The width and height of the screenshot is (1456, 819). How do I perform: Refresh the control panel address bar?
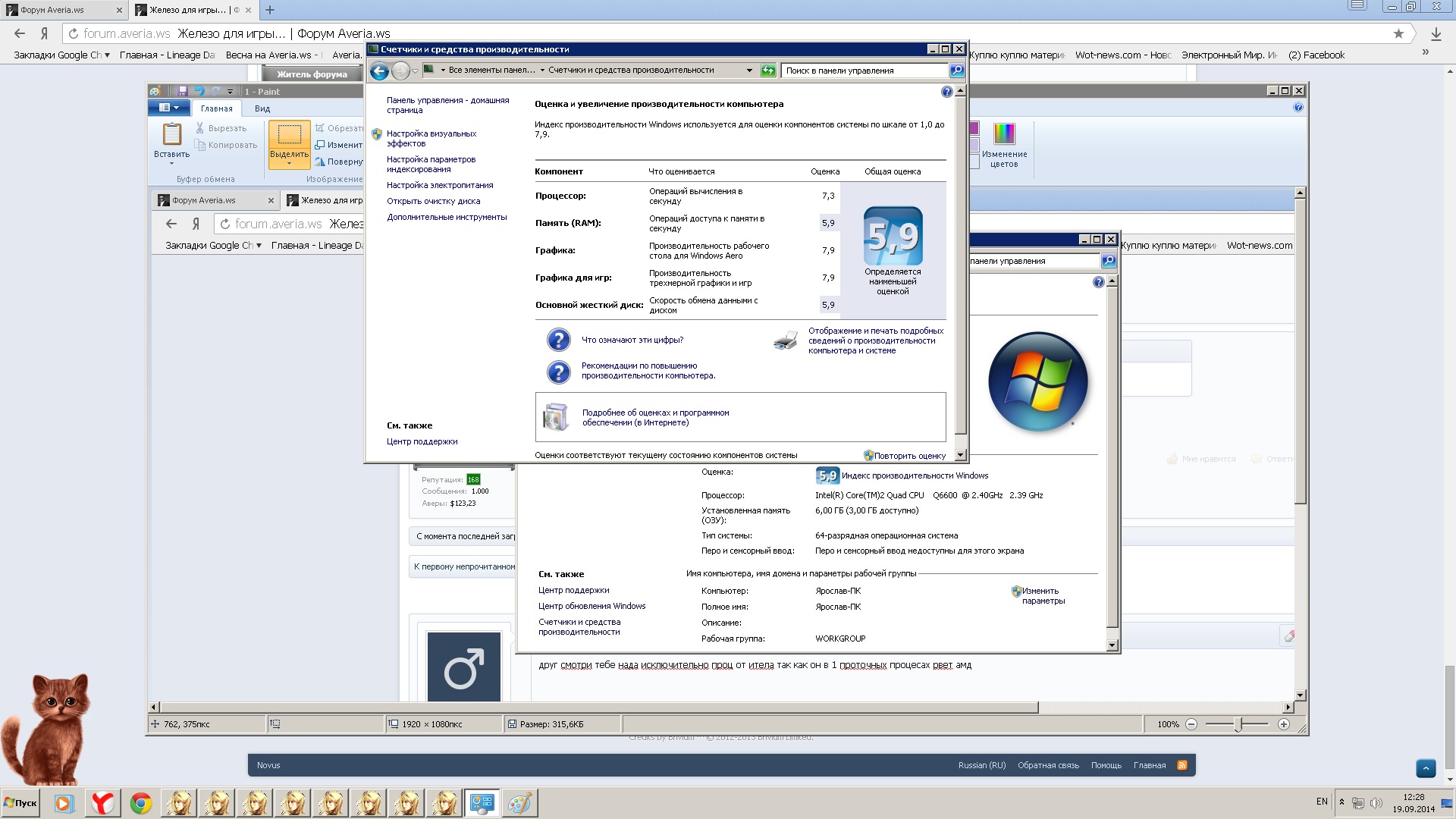coord(768,71)
